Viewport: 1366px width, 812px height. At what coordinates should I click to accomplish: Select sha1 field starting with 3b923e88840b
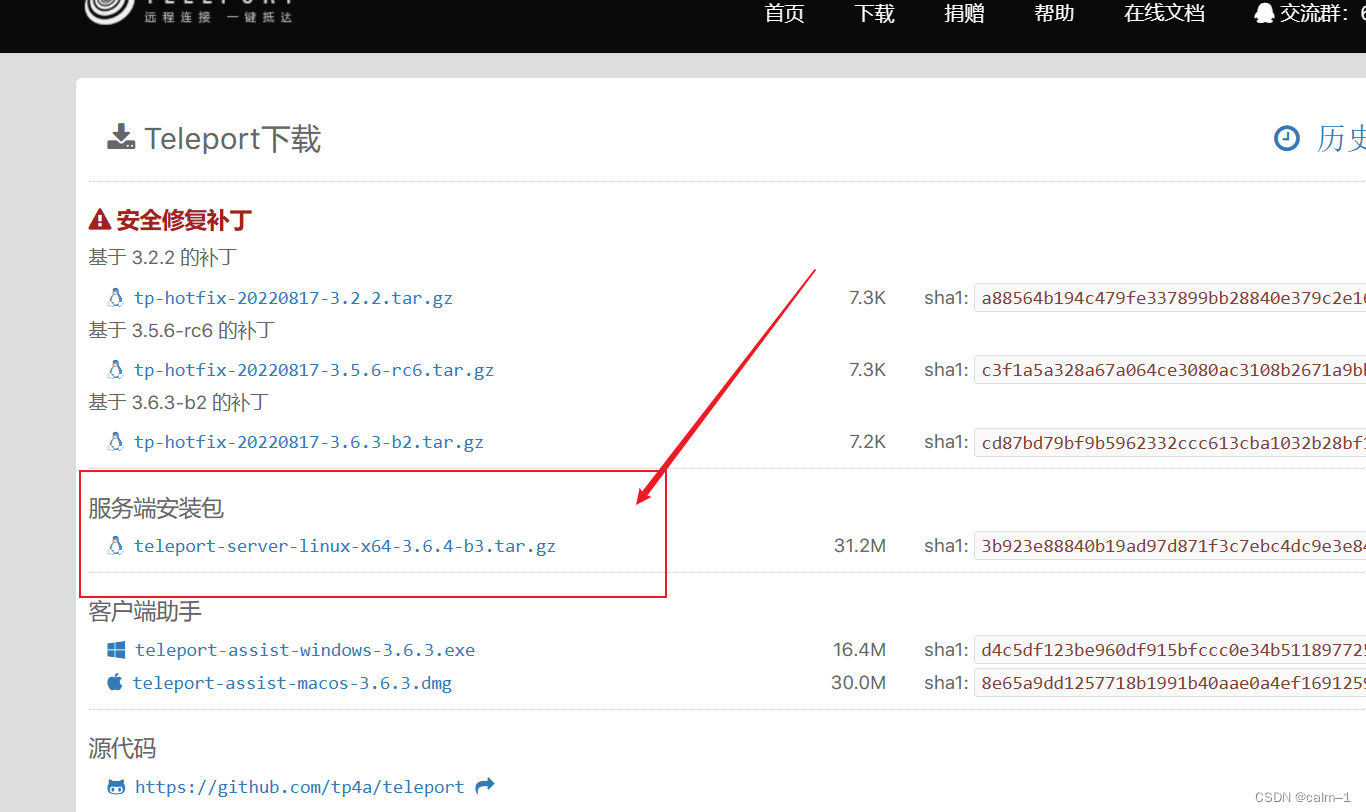click(1170, 545)
